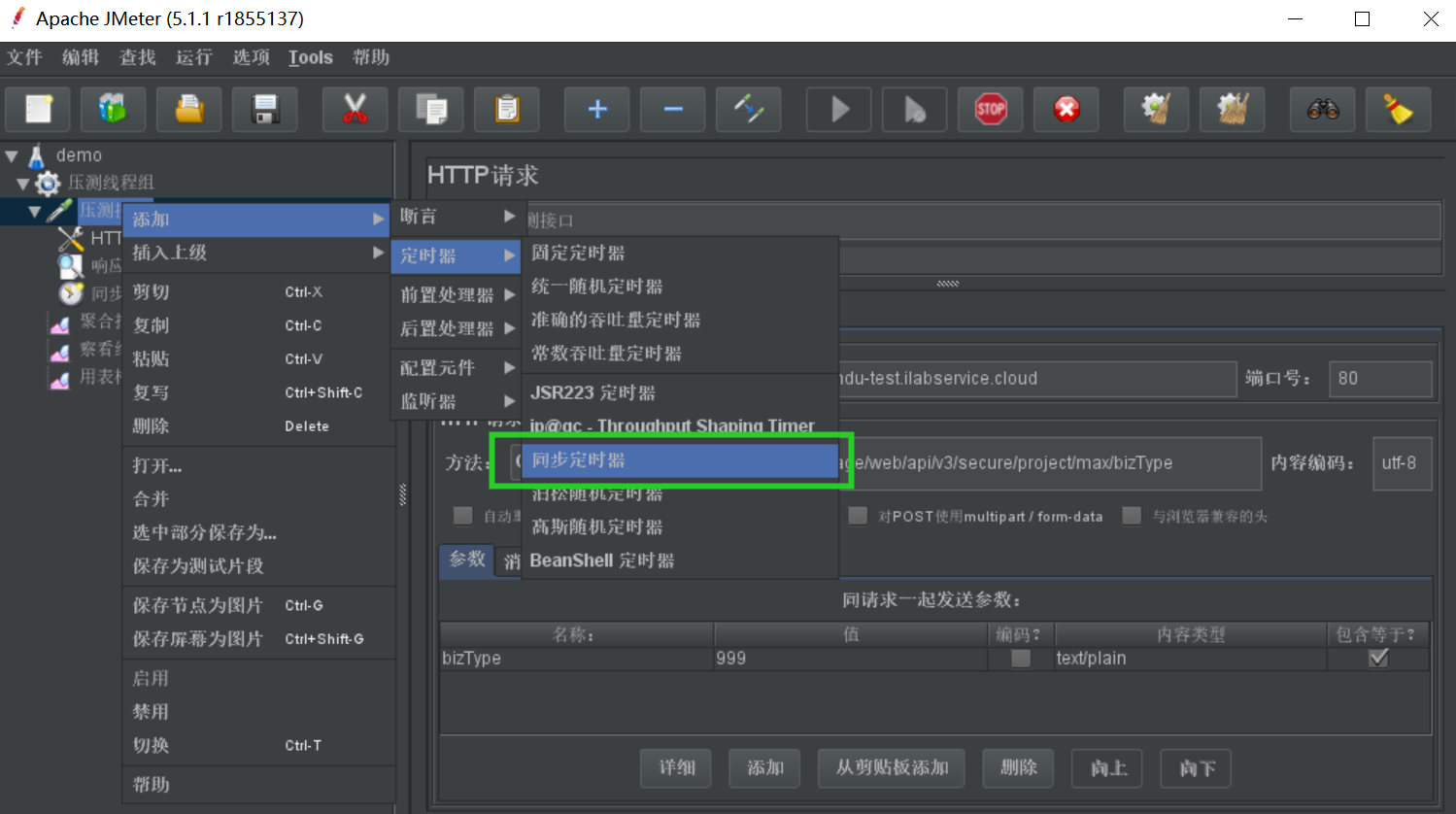Choose 固定定时器 menu item

coord(680,253)
